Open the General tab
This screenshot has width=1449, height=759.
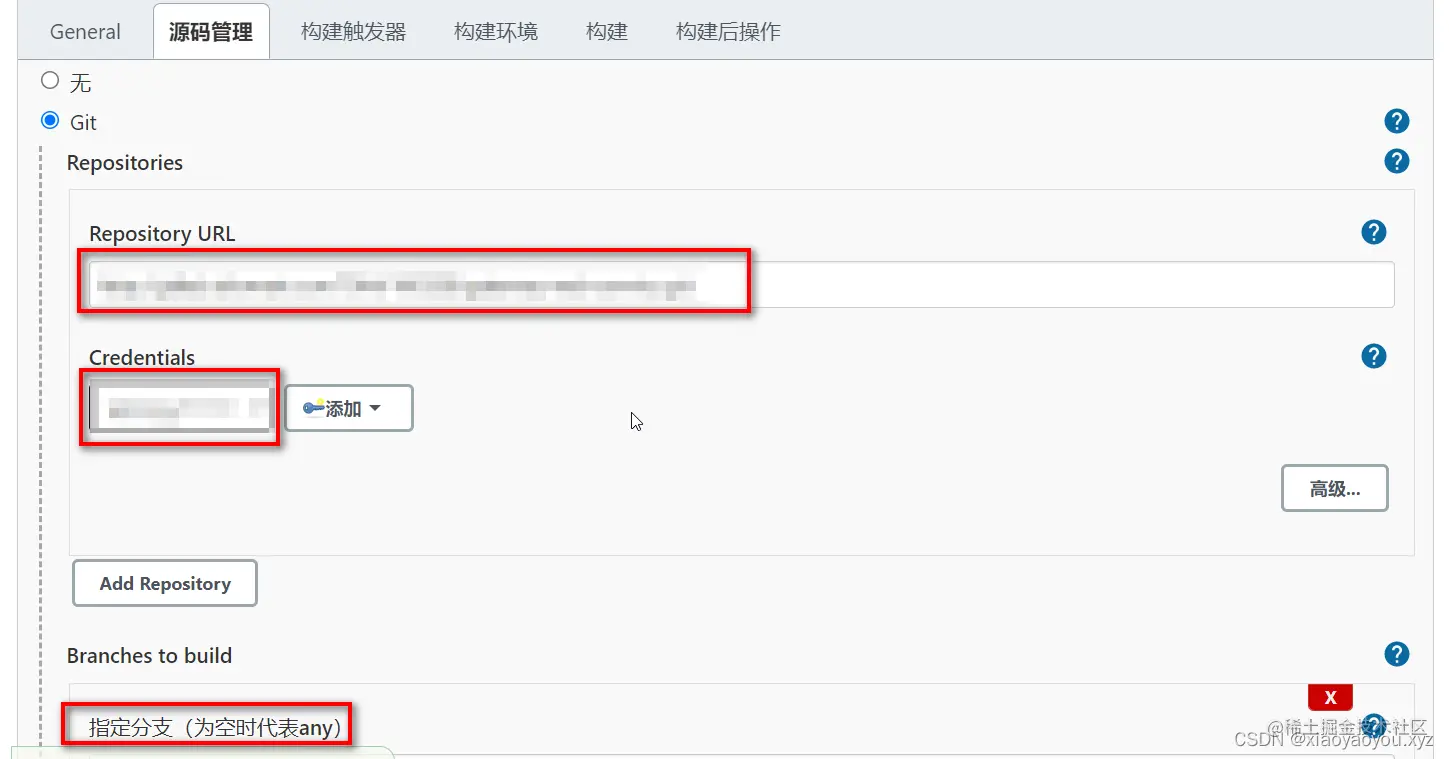coord(85,32)
